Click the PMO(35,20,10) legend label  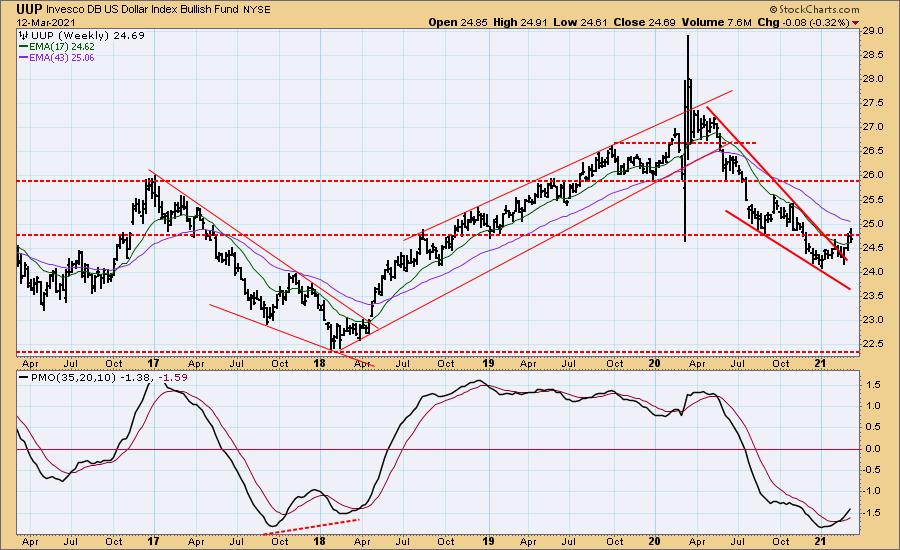tap(73, 377)
